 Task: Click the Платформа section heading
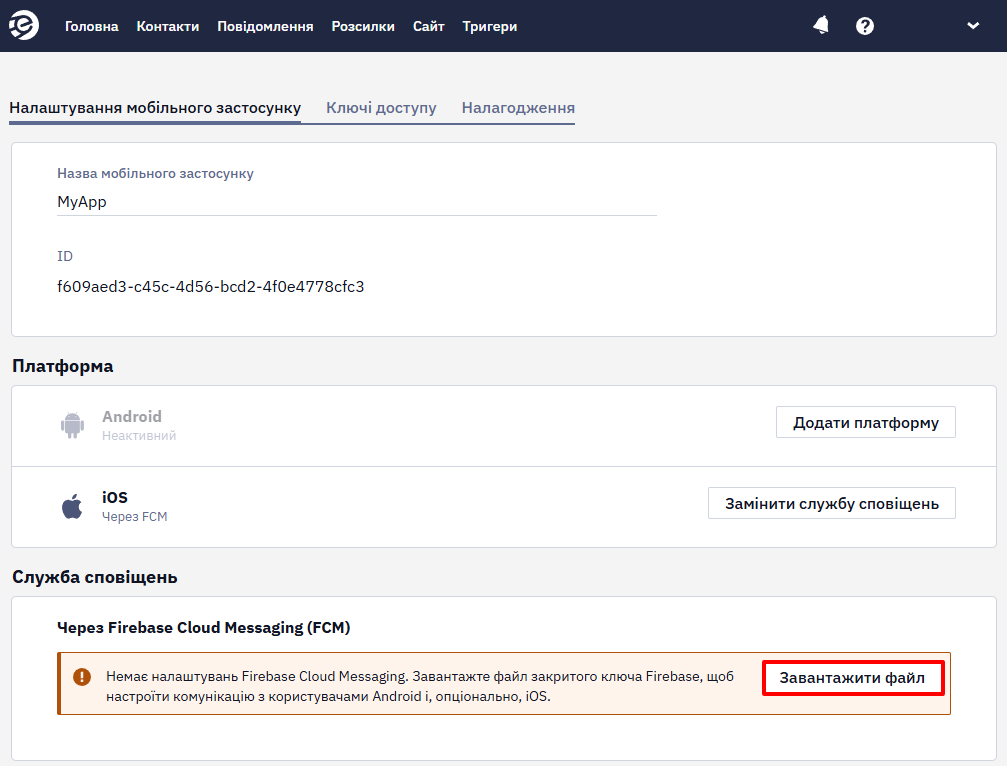(62, 366)
